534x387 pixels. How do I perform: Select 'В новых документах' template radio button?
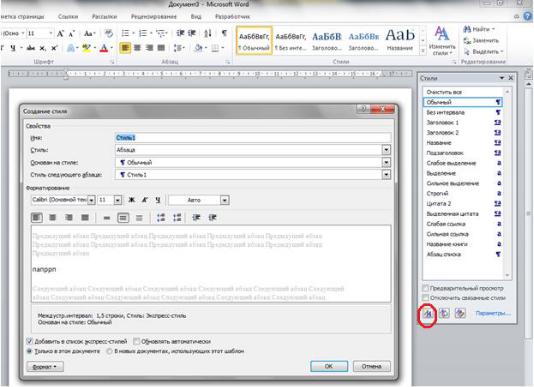coord(109,351)
